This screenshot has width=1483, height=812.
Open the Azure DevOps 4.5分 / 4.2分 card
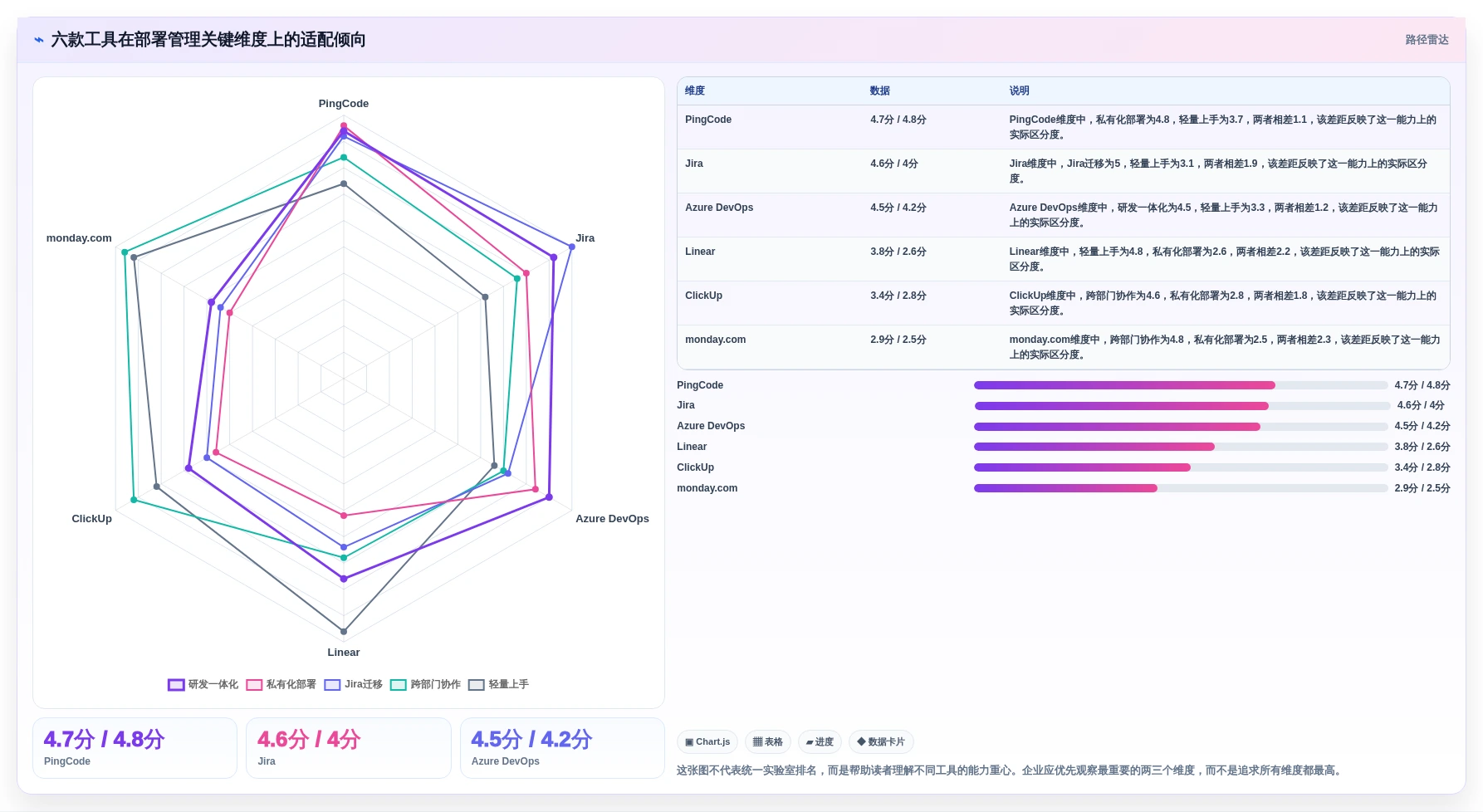click(x=562, y=748)
